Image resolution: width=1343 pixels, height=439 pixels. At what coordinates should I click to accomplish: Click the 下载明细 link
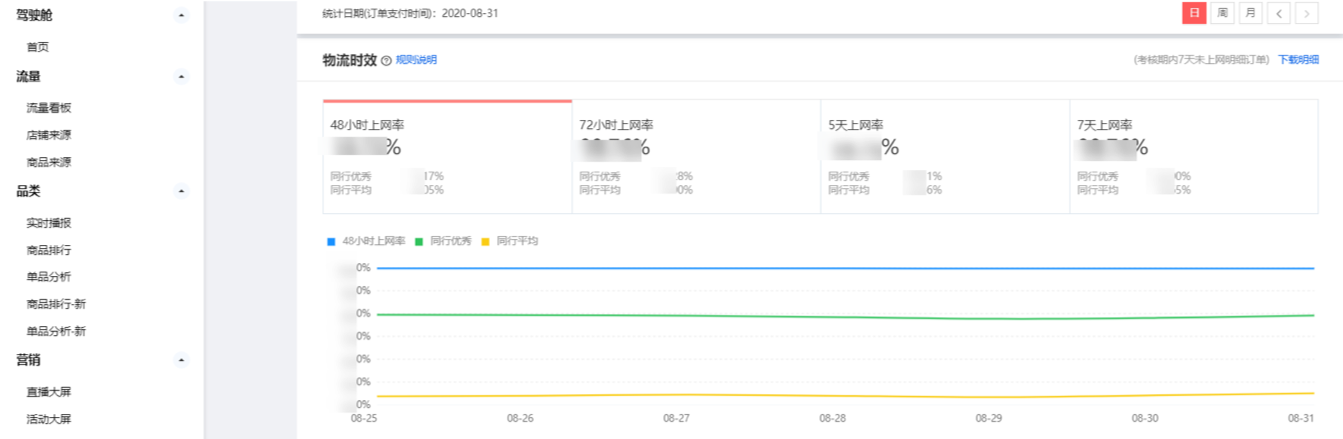(x=1299, y=60)
